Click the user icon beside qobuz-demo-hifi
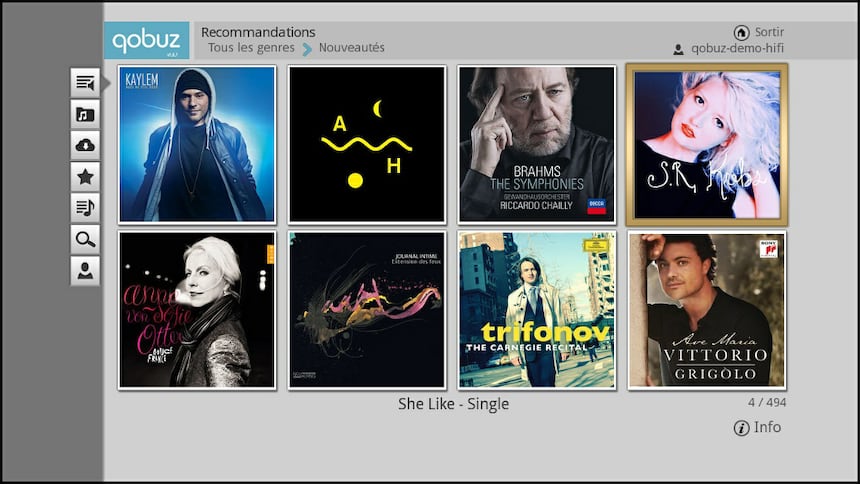 [x=678, y=49]
